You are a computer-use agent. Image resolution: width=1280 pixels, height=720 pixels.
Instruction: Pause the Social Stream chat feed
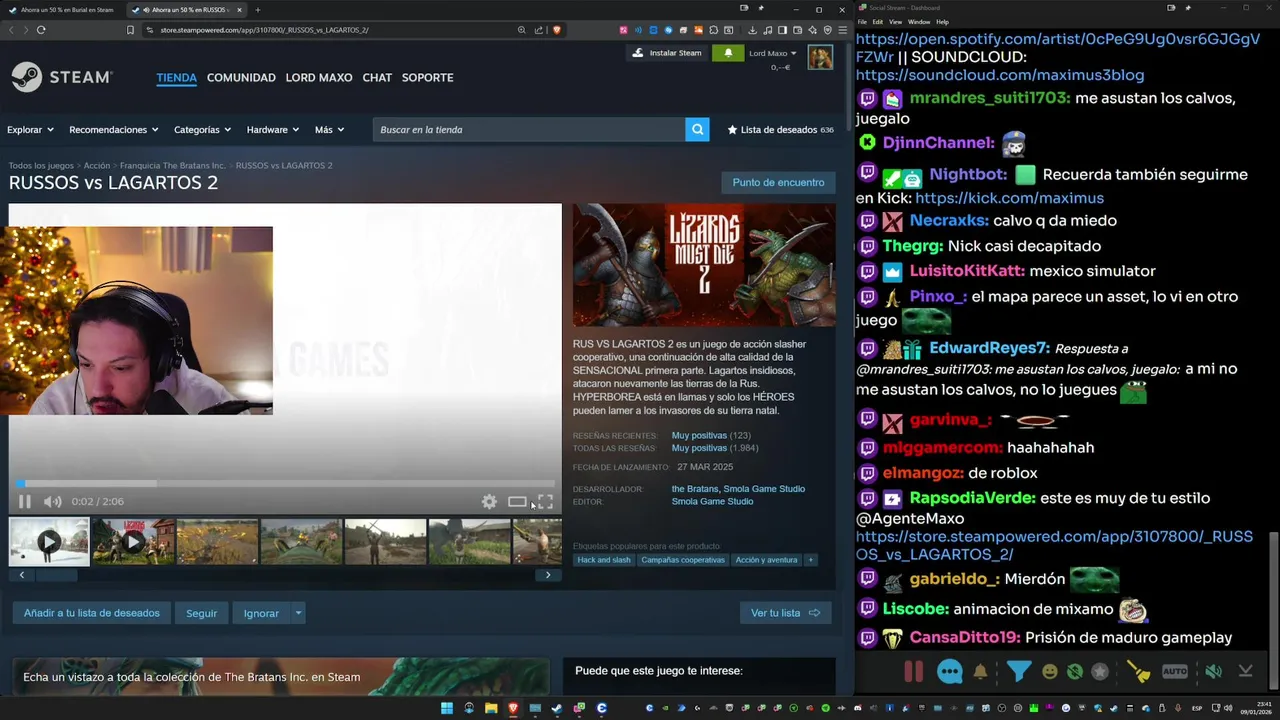(x=913, y=672)
